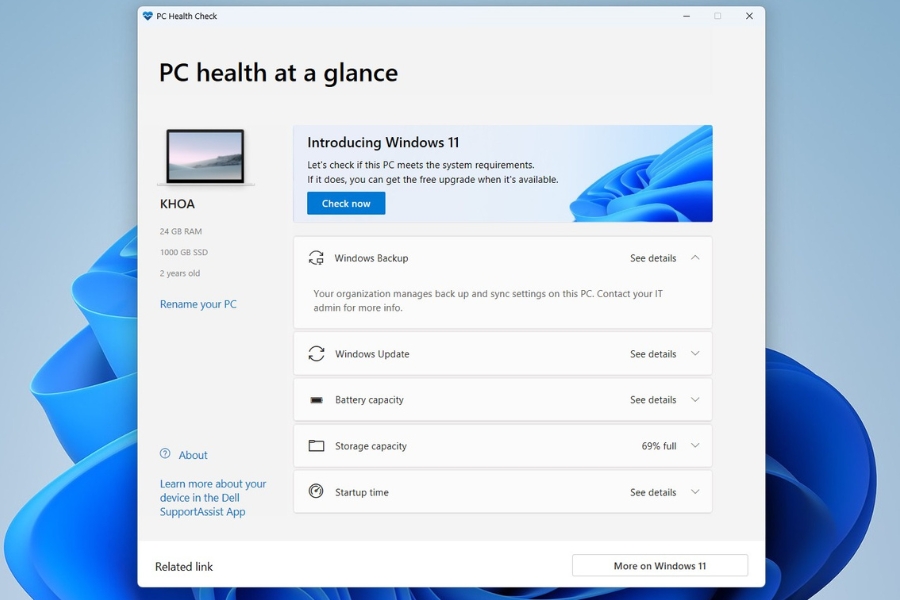Close the PC Health Check window
Image resolution: width=900 pixels, height=600 pixels.
coord(749,16)
